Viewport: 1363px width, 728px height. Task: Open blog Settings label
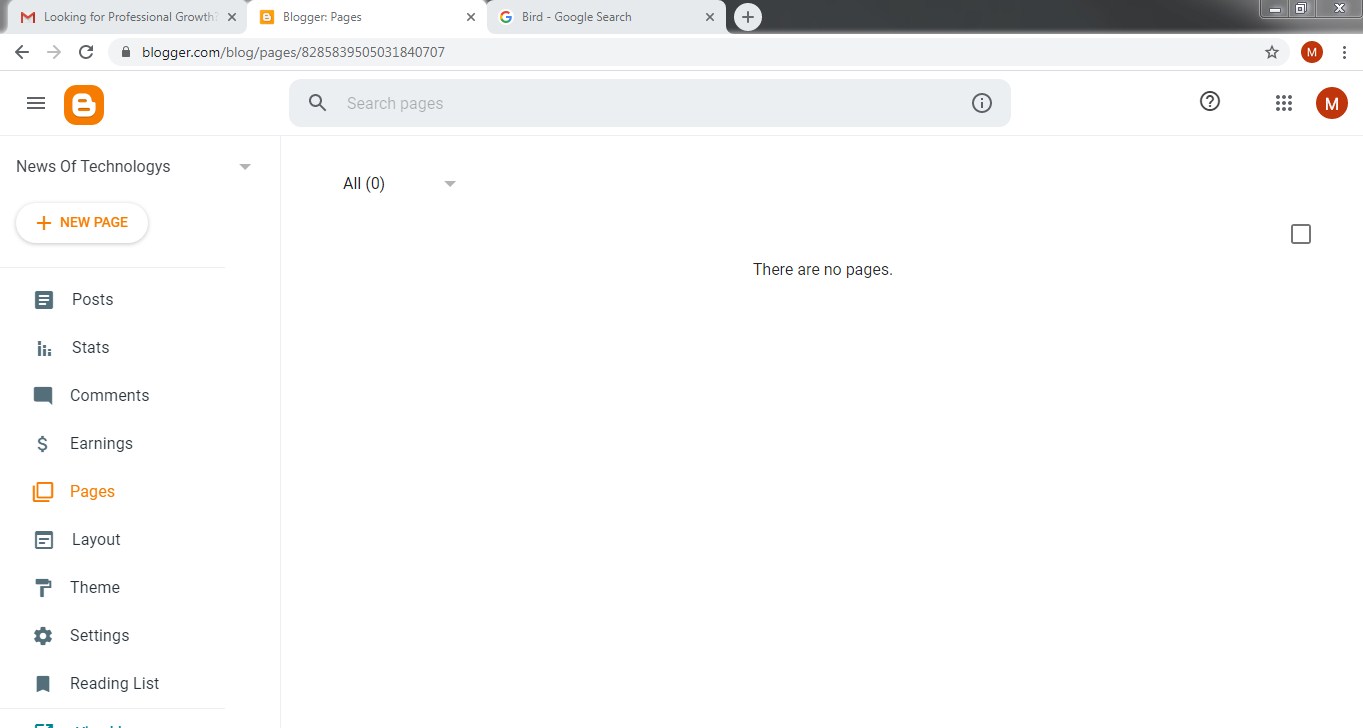click(x=99, y=636)
